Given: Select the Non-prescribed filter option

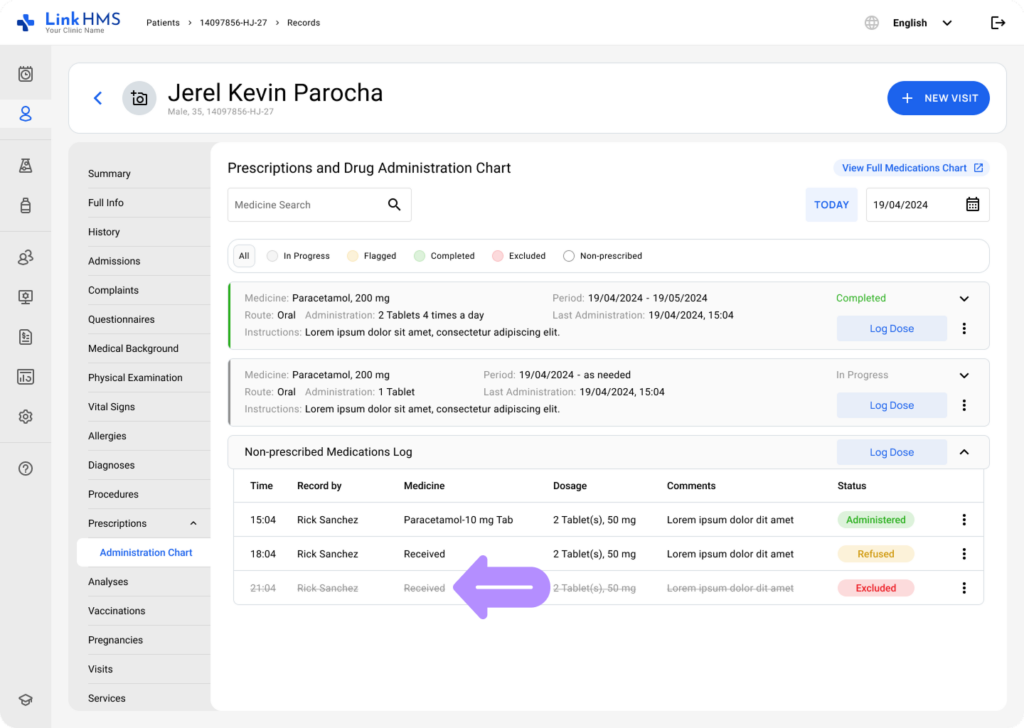Looking at the screenshot, I should 602,256.
